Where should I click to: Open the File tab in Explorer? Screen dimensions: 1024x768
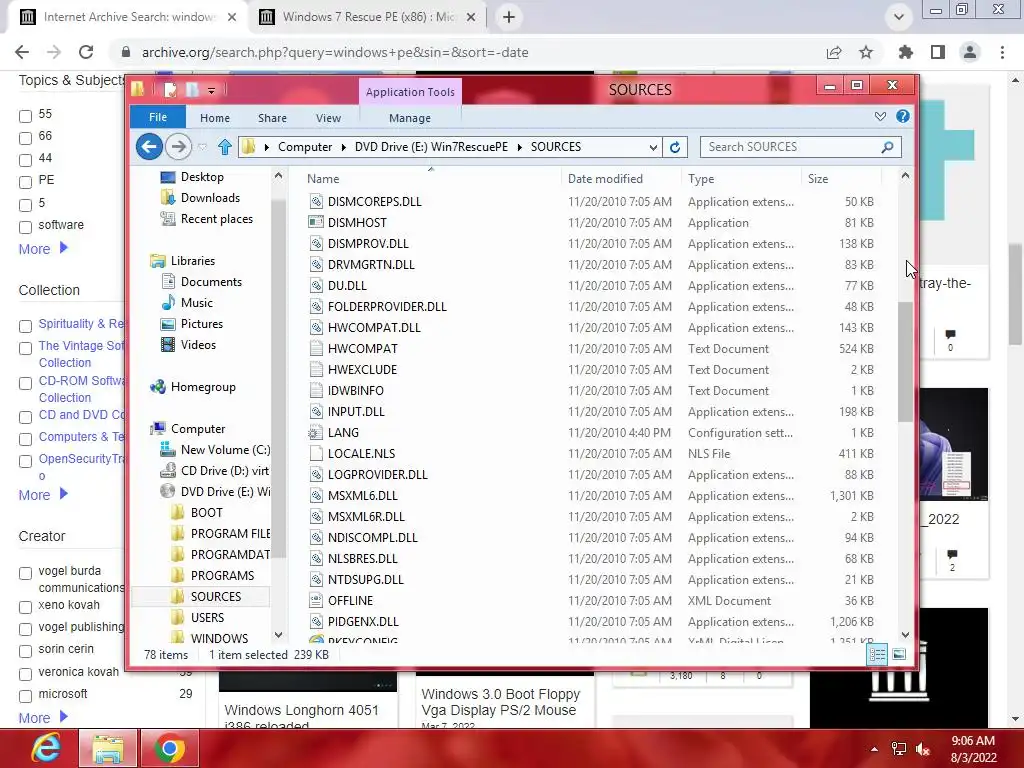coord(157,117)
